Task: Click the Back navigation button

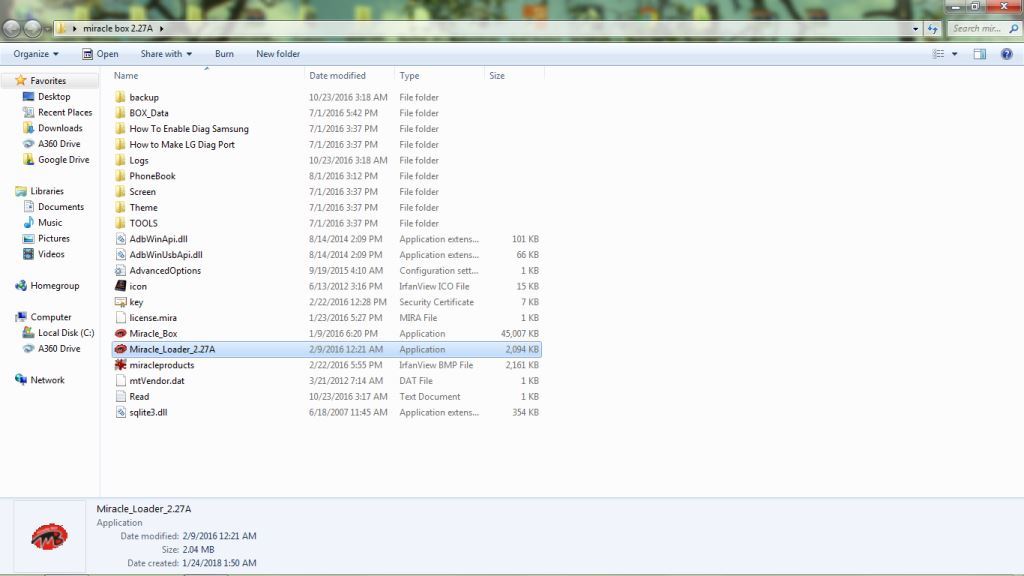Action: point(12,29)
